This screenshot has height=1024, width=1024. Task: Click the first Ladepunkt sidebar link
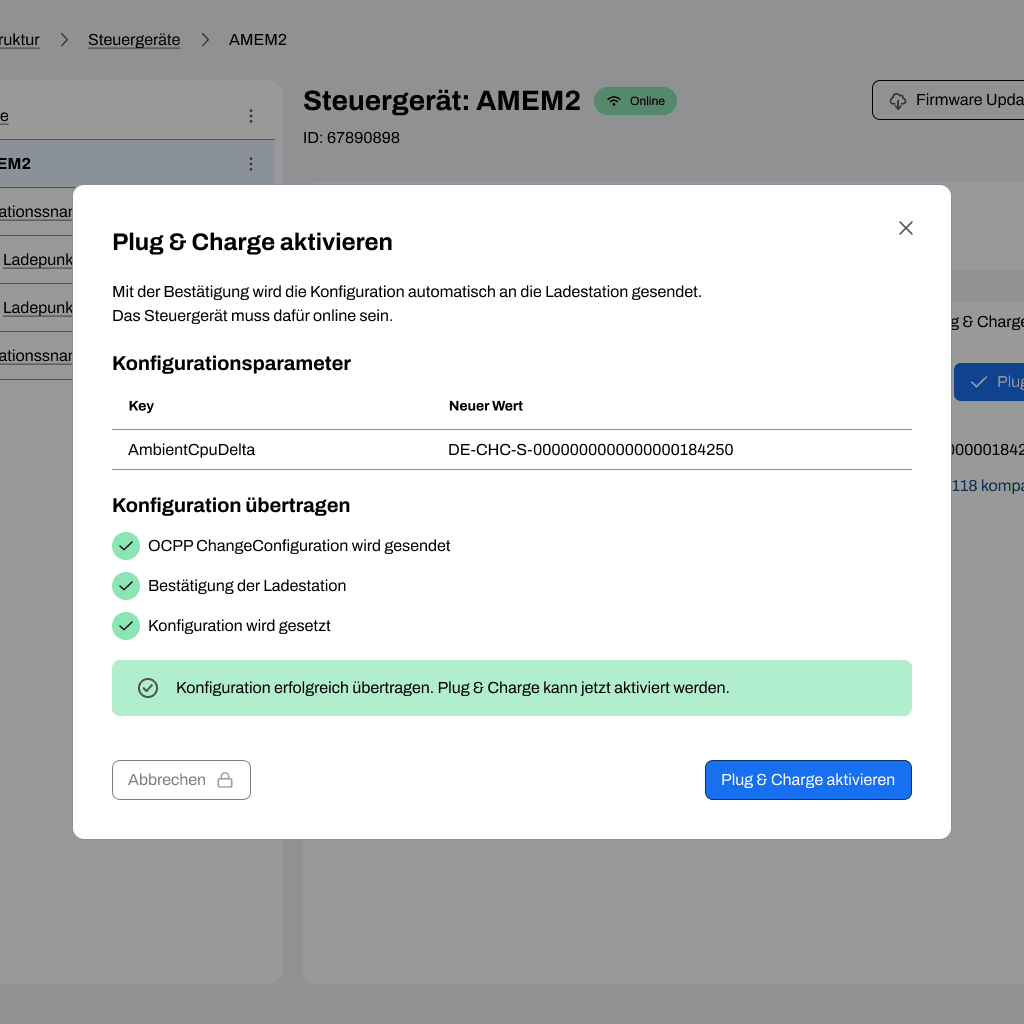(x=37, y=260)
